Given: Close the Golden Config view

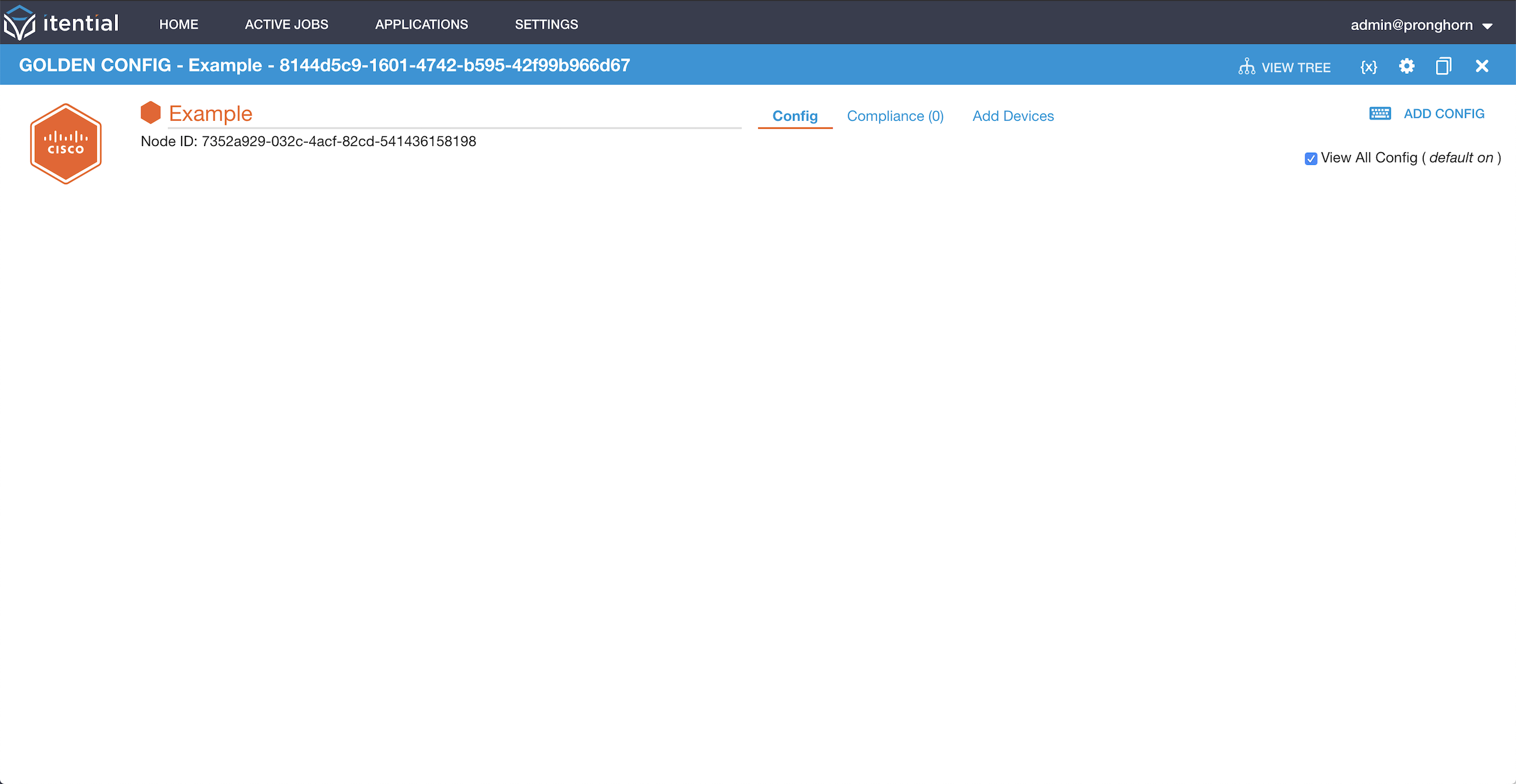Looking at the screenshot, I should tap(1482, 66).
